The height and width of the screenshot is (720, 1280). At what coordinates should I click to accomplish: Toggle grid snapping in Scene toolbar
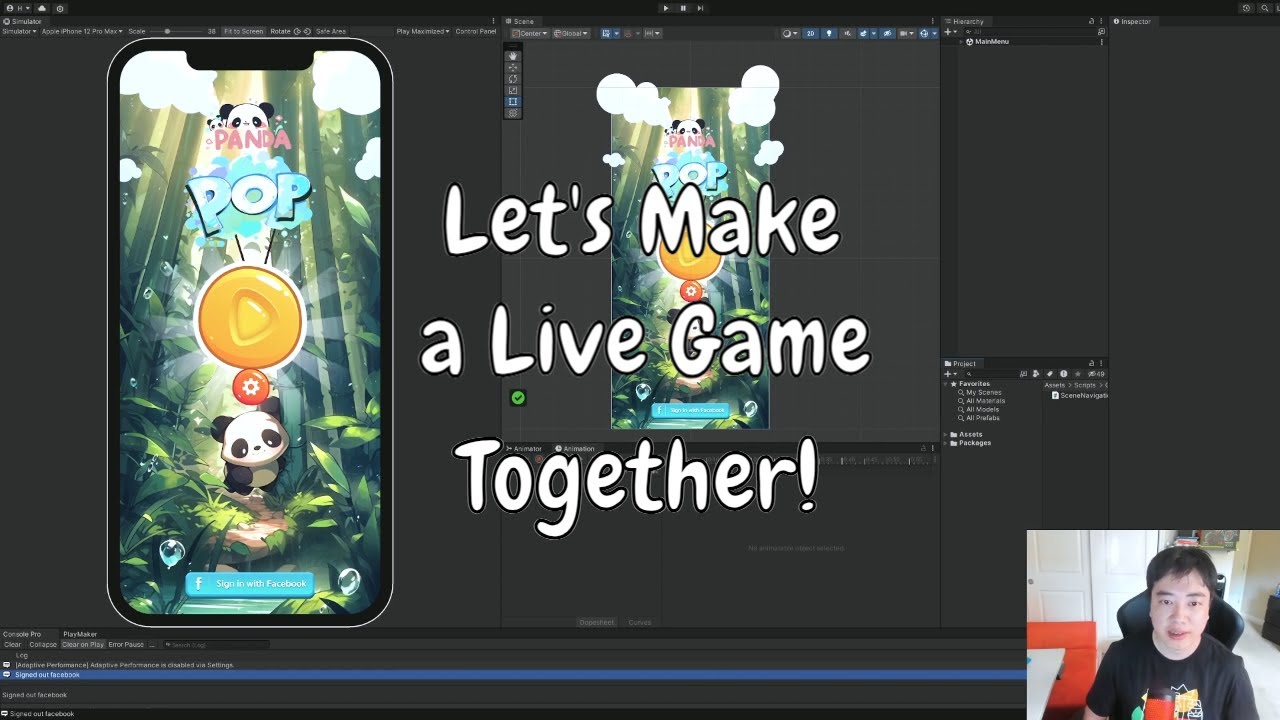point(606,33)
